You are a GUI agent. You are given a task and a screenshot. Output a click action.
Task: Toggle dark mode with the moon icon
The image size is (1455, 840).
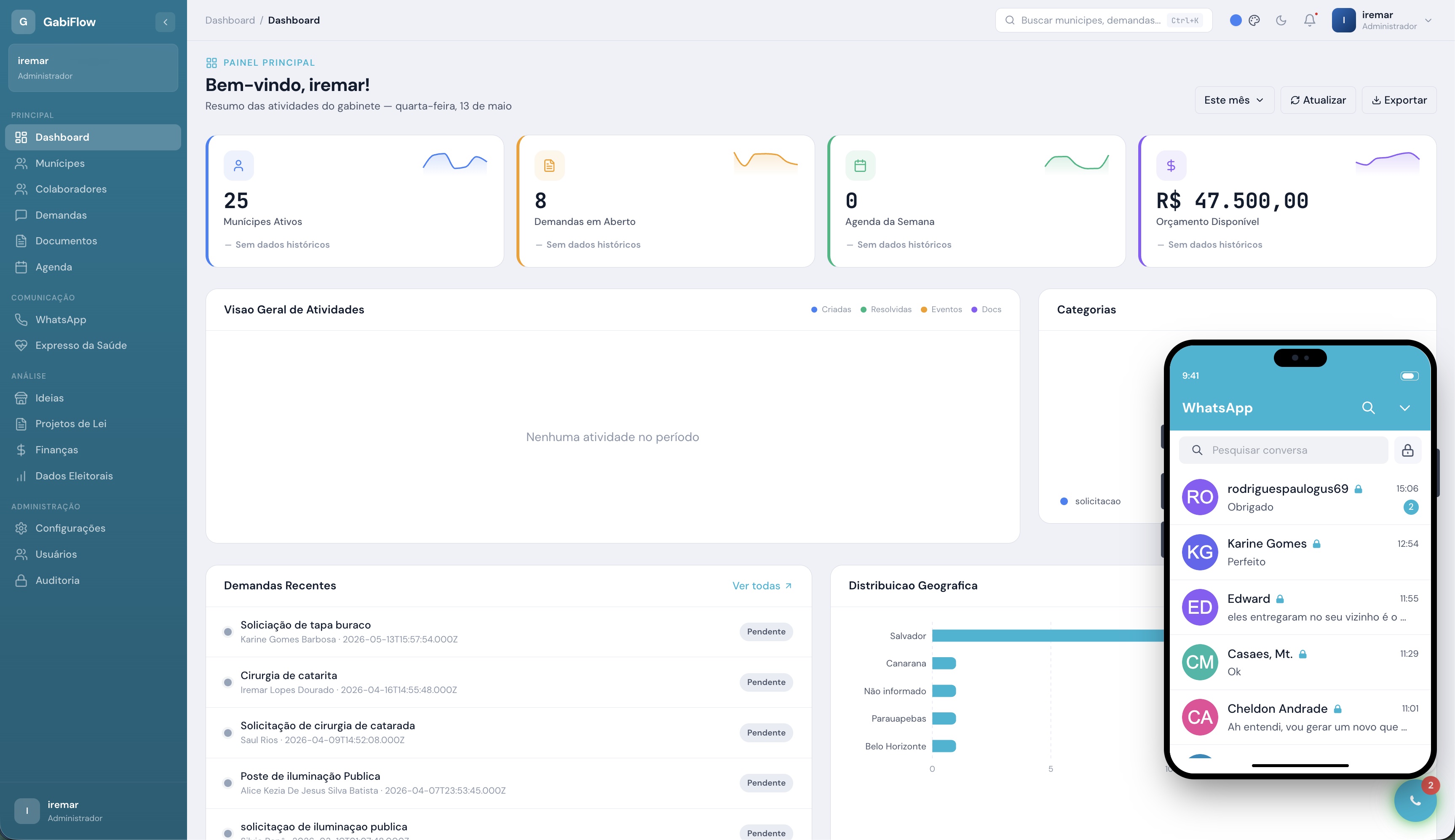(1281, 20)
